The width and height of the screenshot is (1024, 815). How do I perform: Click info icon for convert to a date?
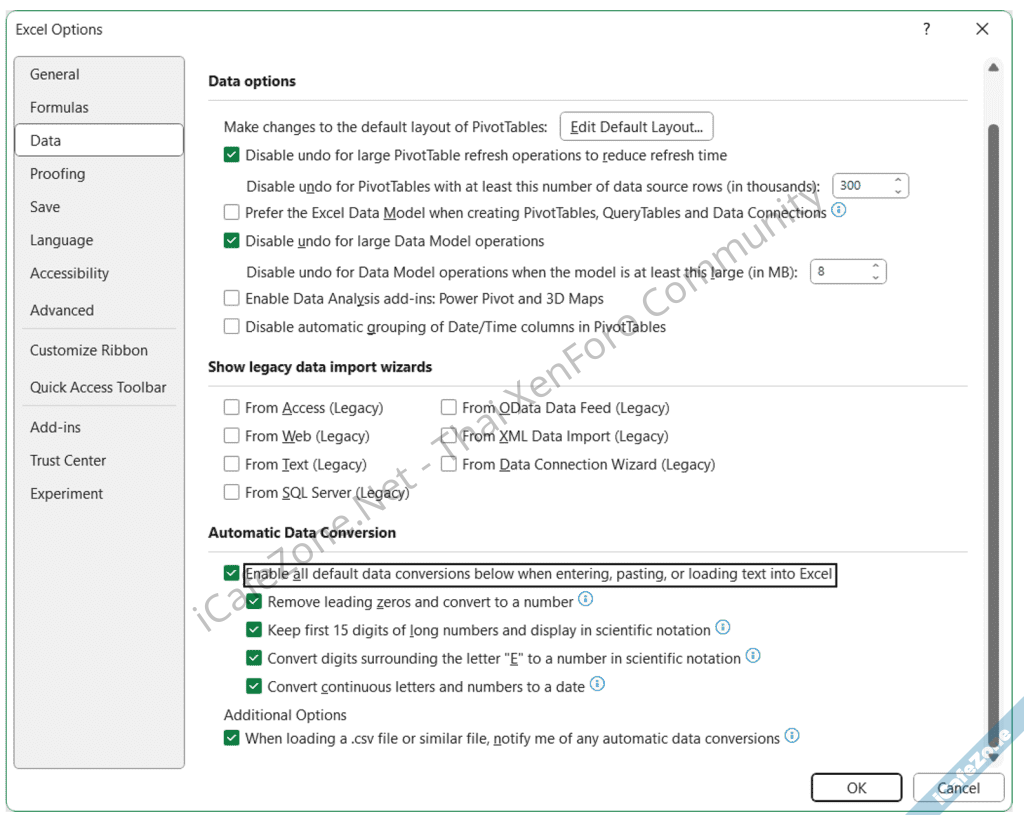(597, 685)
